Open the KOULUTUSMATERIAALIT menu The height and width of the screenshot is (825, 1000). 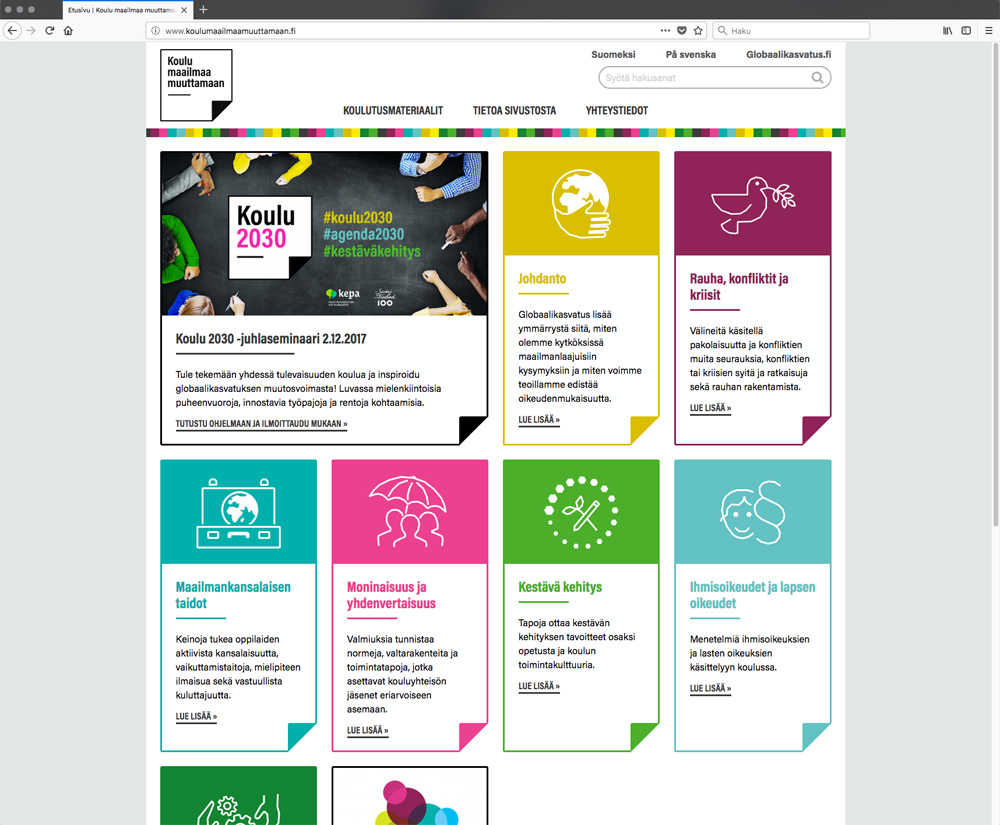point(393,110)
